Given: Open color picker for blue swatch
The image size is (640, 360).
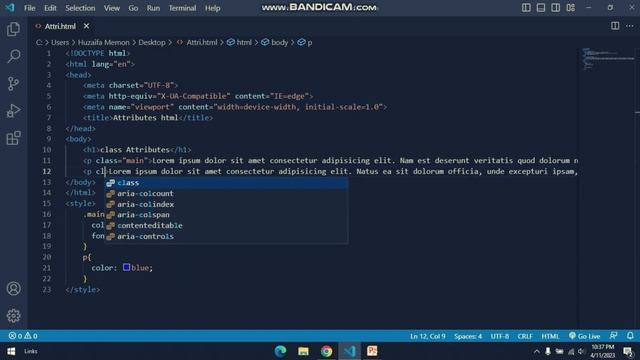Looking at the screenshot, I should 127,267.
